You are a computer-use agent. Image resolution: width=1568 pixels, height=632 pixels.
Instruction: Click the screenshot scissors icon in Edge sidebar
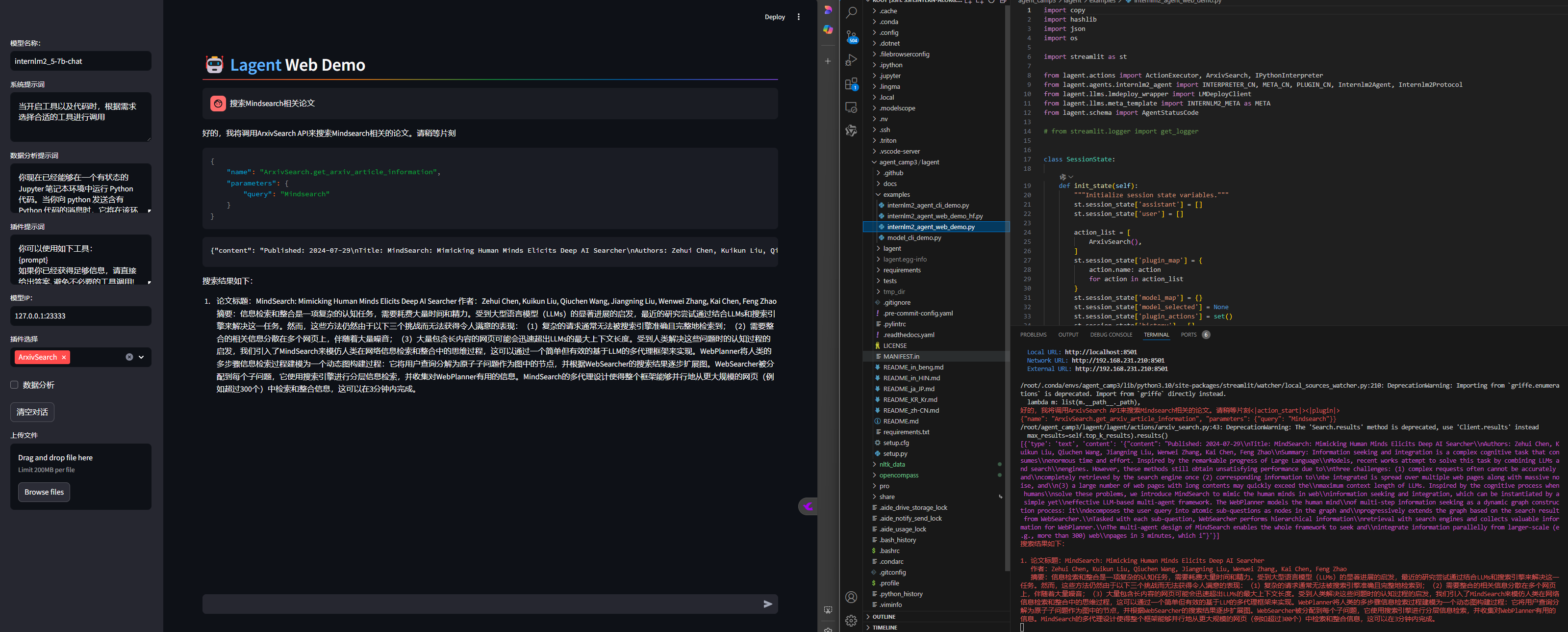pos(828,609)
